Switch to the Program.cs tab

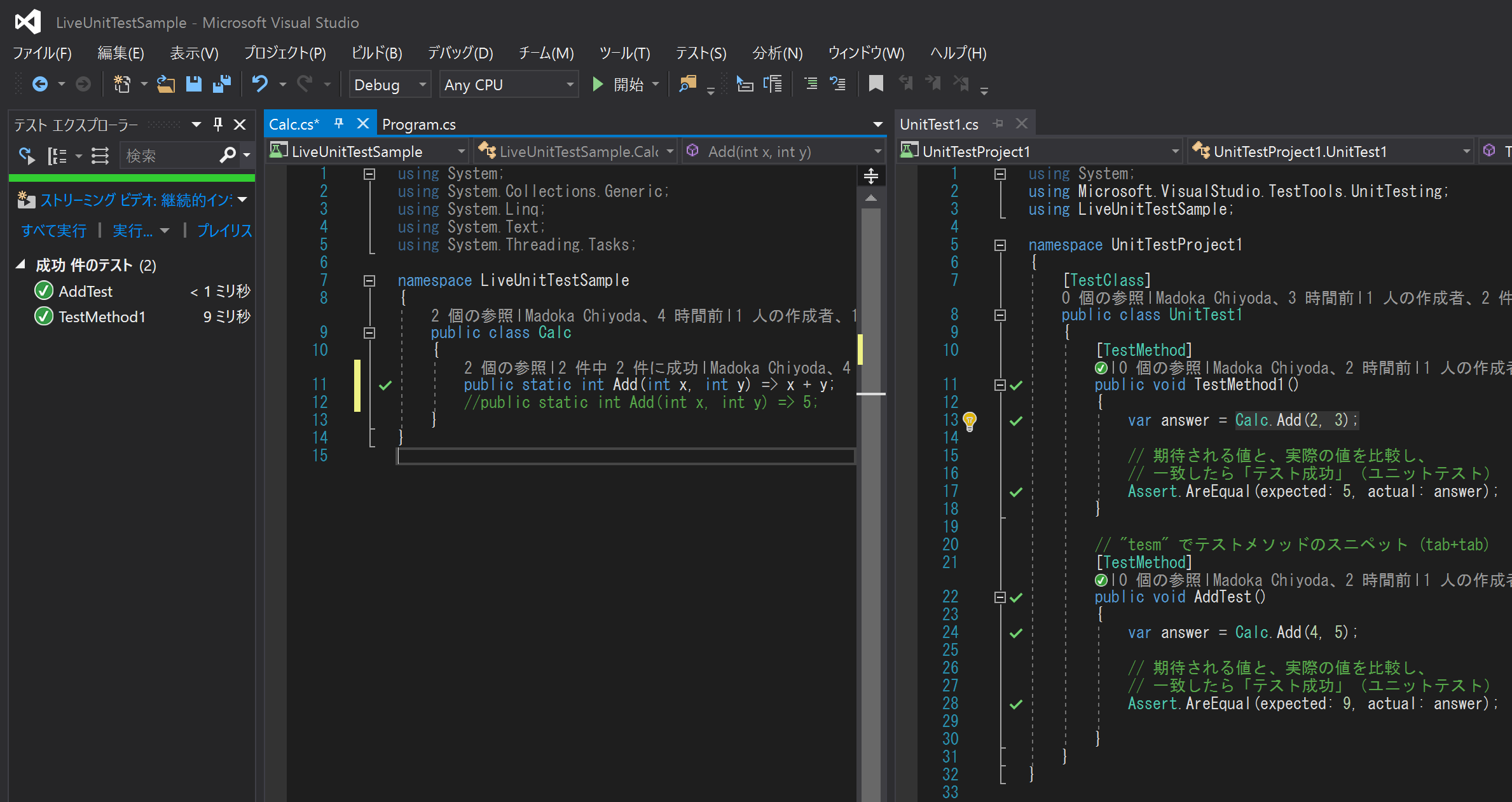(419, 125)
